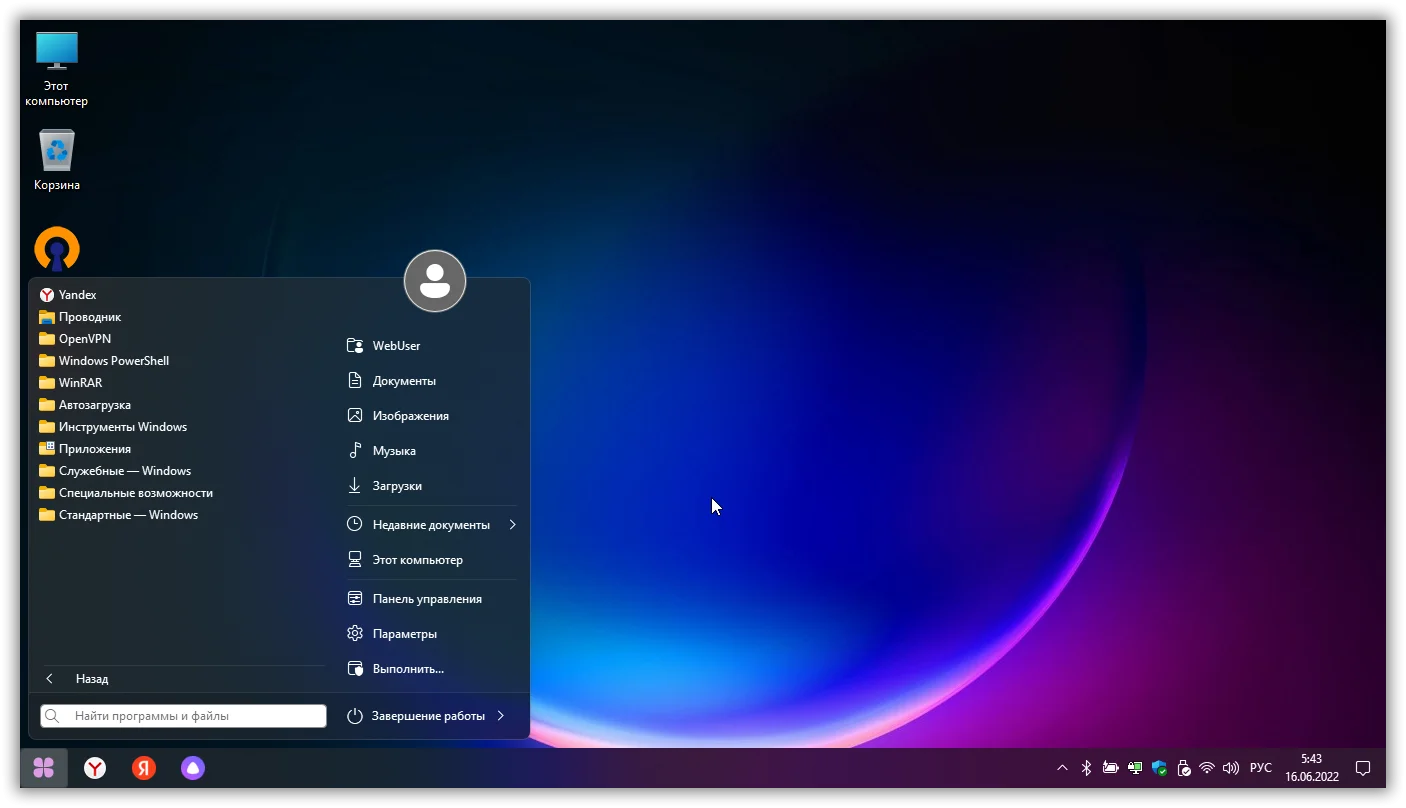Screen dimensions: 1406x808
Task: Open Wi-Fi network tray icon
Action: [1207, 768]
